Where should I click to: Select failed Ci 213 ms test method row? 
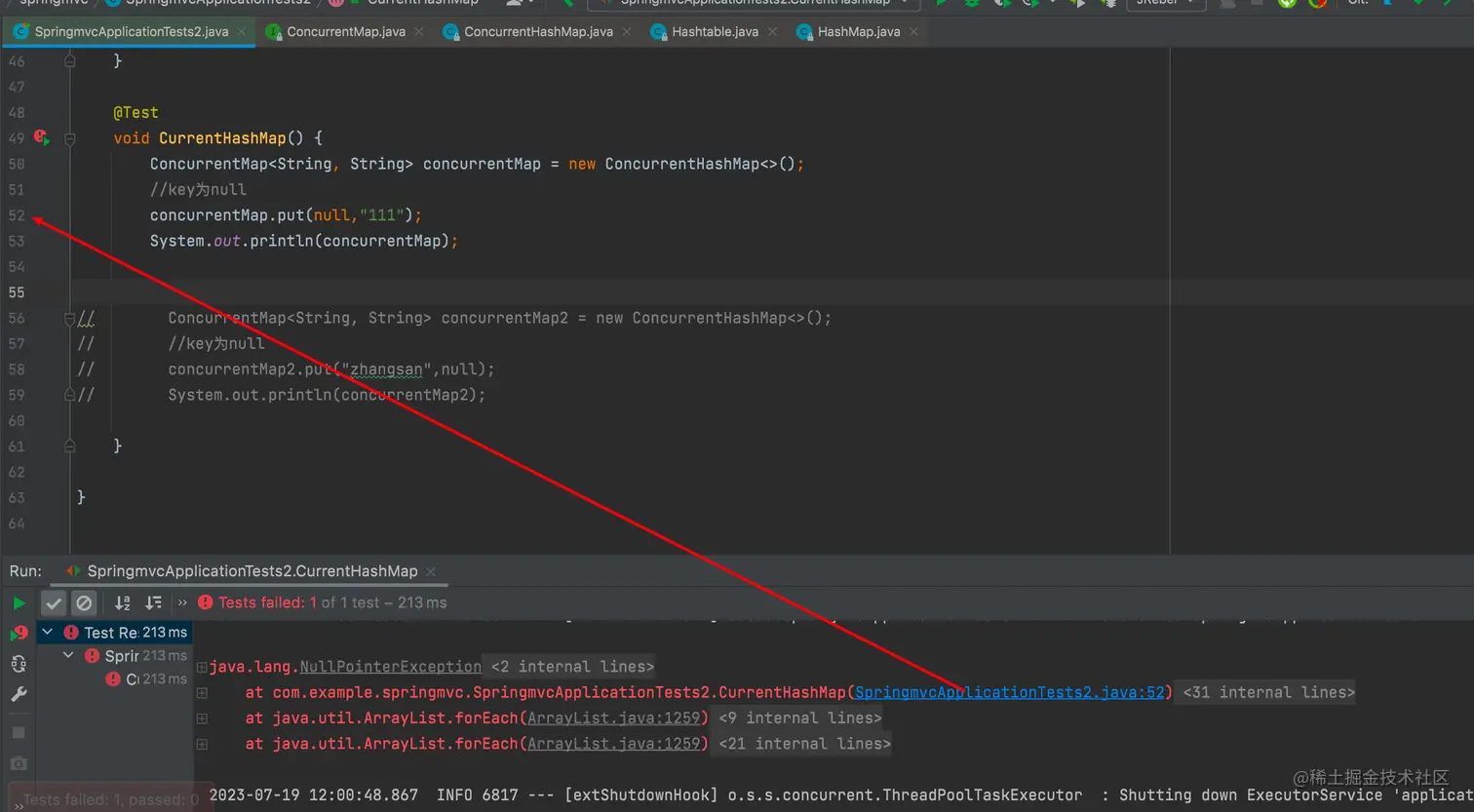[x=115, y=679]
